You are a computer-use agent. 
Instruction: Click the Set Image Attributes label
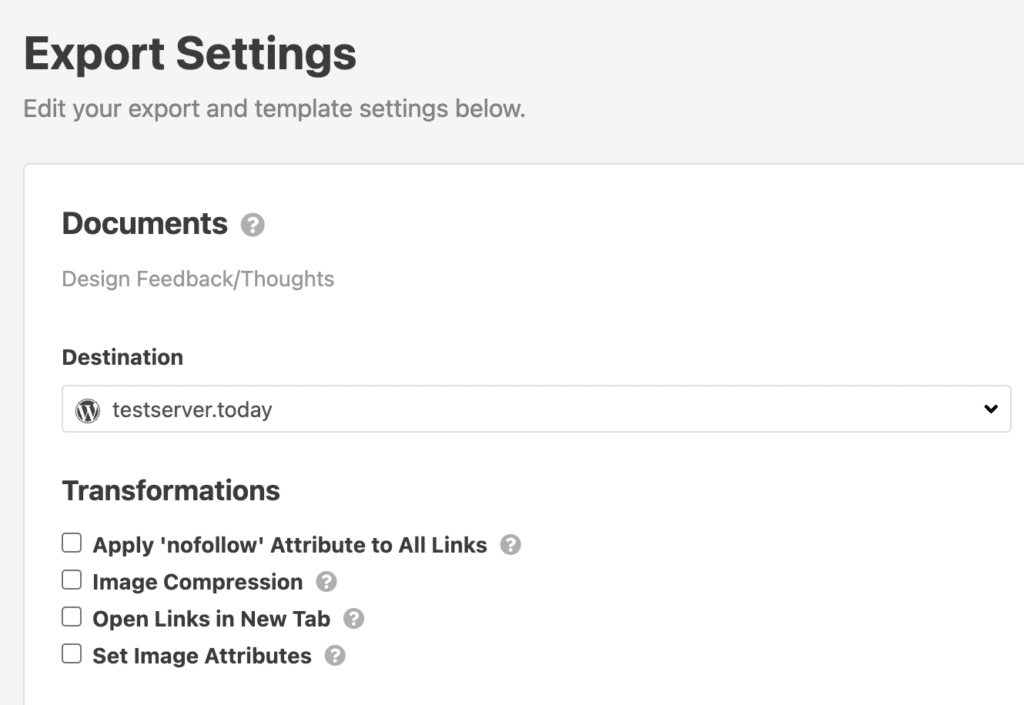coord(202,656)
